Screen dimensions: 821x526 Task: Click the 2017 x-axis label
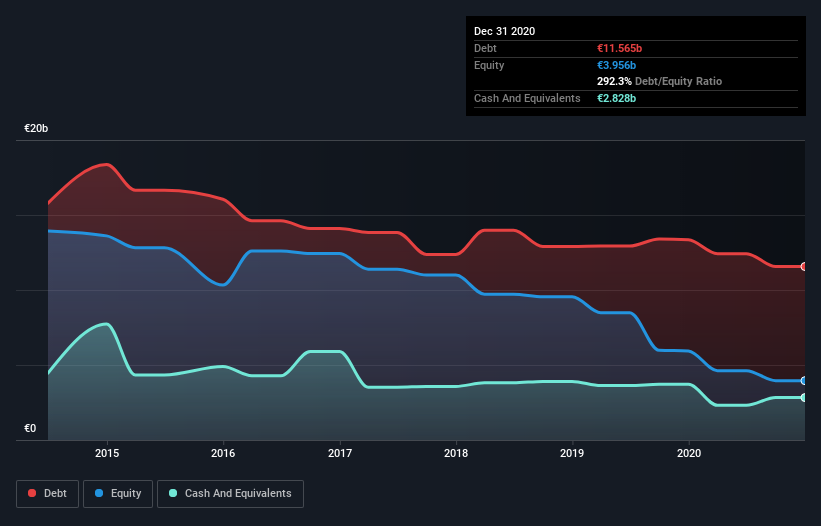[340, 453]
